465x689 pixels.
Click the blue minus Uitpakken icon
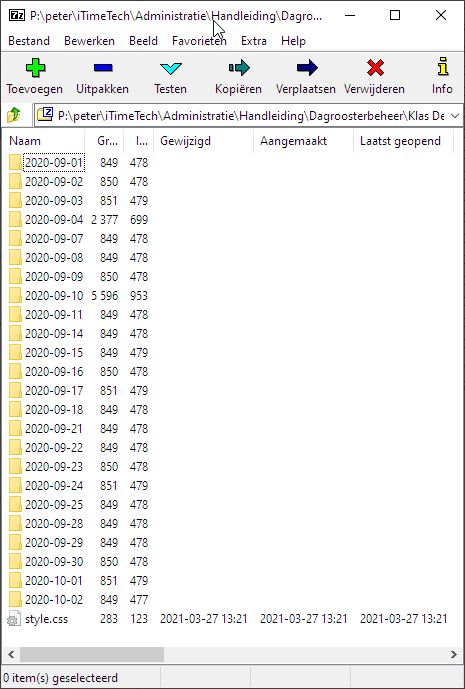tap(103, 68)
